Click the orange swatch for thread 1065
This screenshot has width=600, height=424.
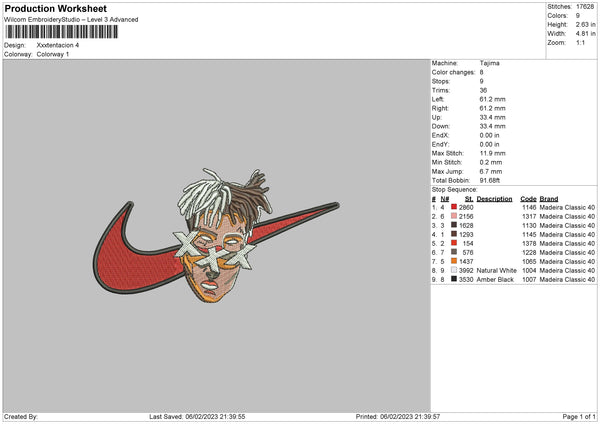coord(454,261)
